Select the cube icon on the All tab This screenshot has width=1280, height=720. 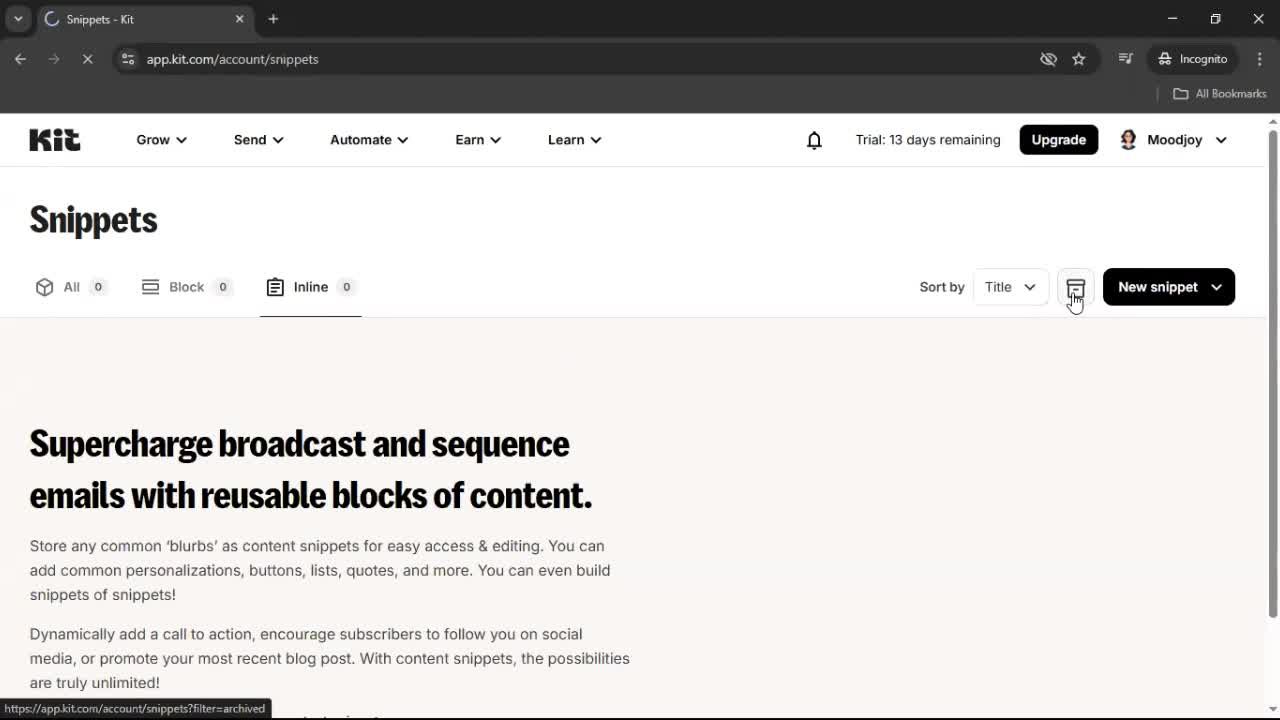pos(45,287)
